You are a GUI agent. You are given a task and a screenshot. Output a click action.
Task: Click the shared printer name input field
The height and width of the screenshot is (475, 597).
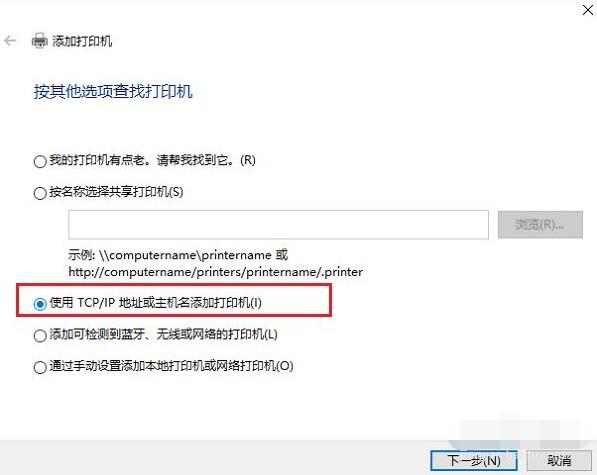pos(278,225)
